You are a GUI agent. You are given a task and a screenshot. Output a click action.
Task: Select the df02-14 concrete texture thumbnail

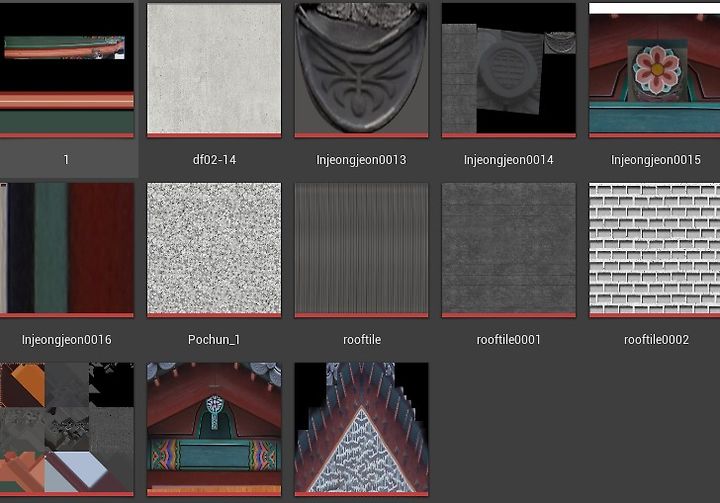pyautogui.click(x=214, y=70)
